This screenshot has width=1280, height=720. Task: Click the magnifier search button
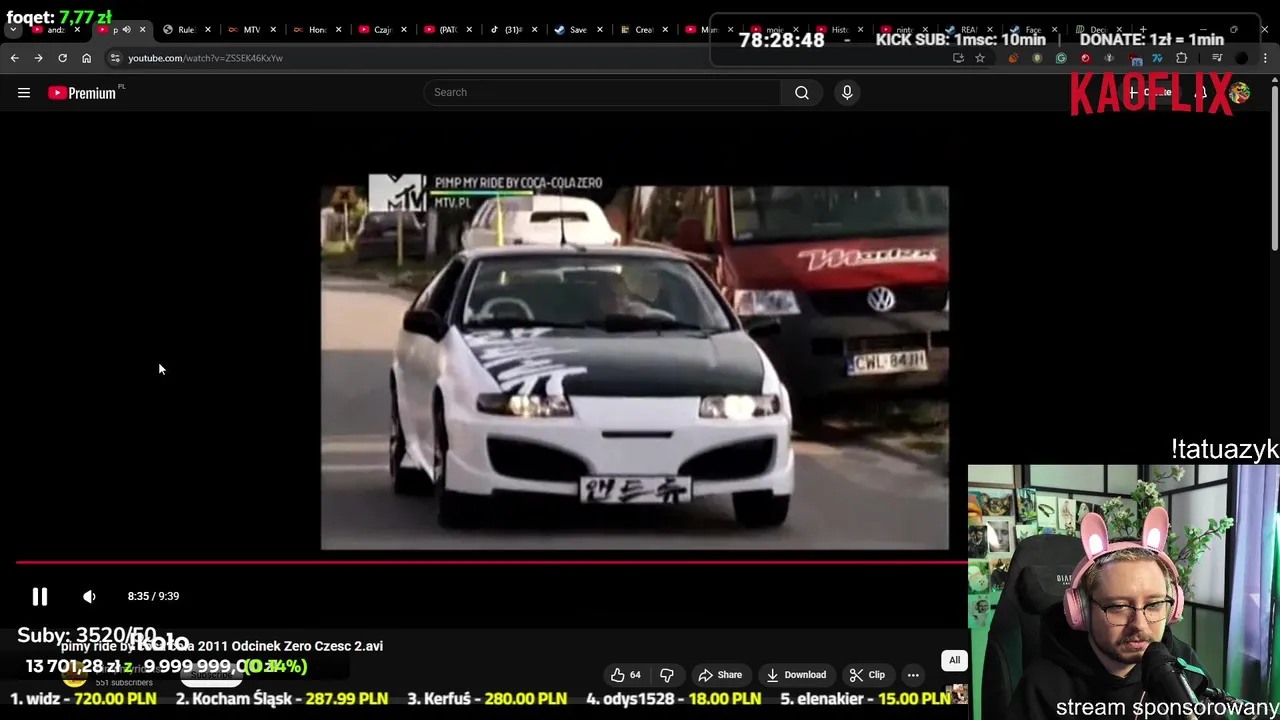[802, 92]
